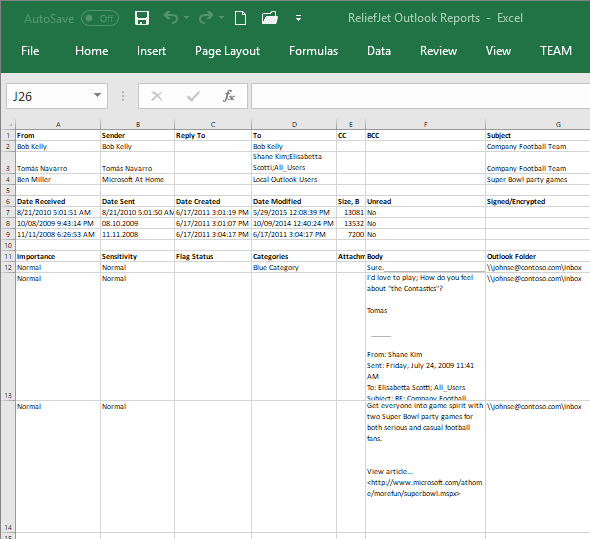The height and width of the screenshot is (539, 590).
Task: Open the Undo history dropdown arrow
Action: (x=187, y=17)
